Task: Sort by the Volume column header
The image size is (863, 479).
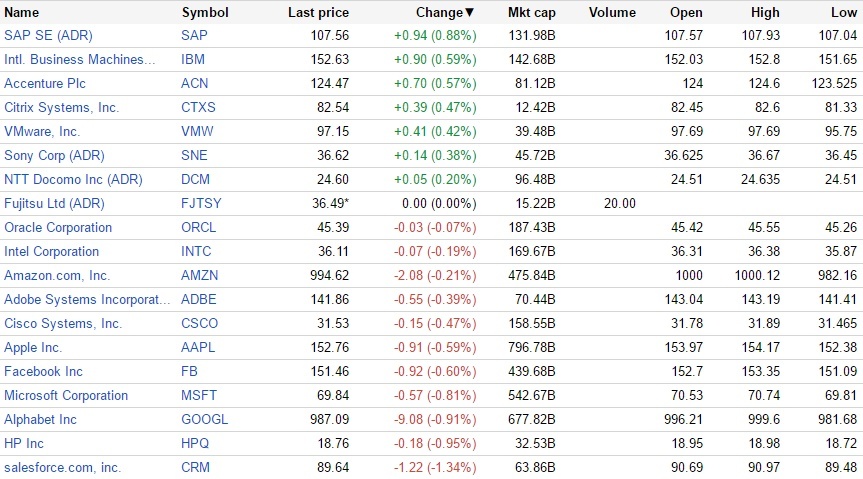Action: point(612,13)
